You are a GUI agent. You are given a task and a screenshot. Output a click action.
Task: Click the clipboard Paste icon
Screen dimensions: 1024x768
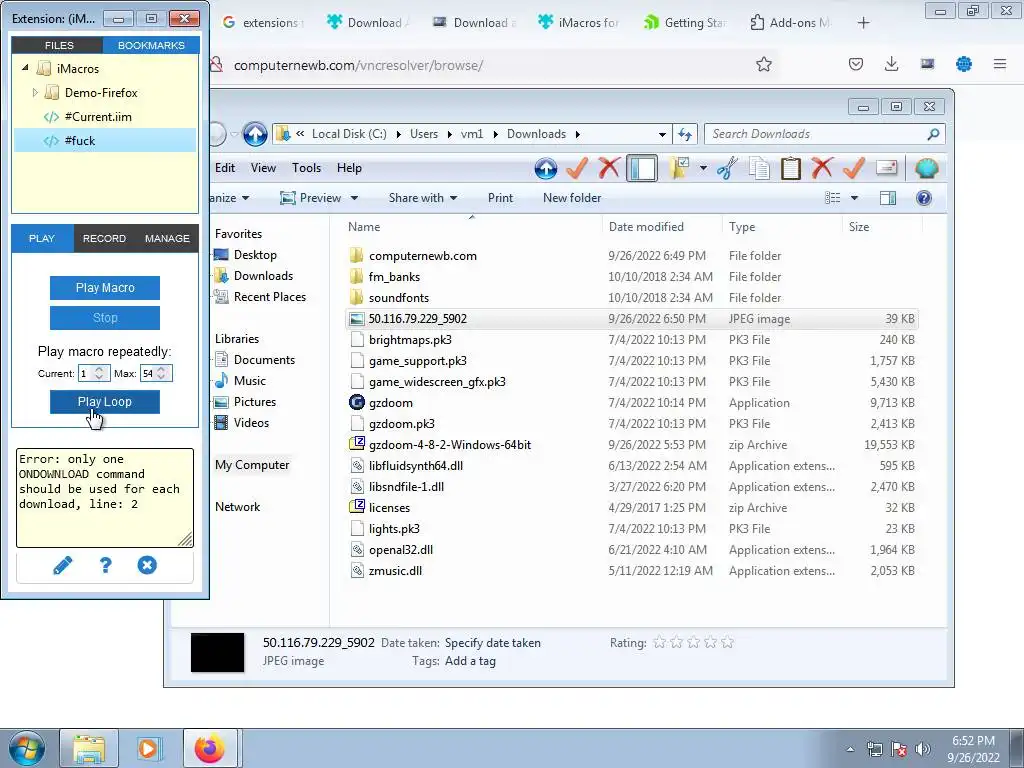pos(790,168)
